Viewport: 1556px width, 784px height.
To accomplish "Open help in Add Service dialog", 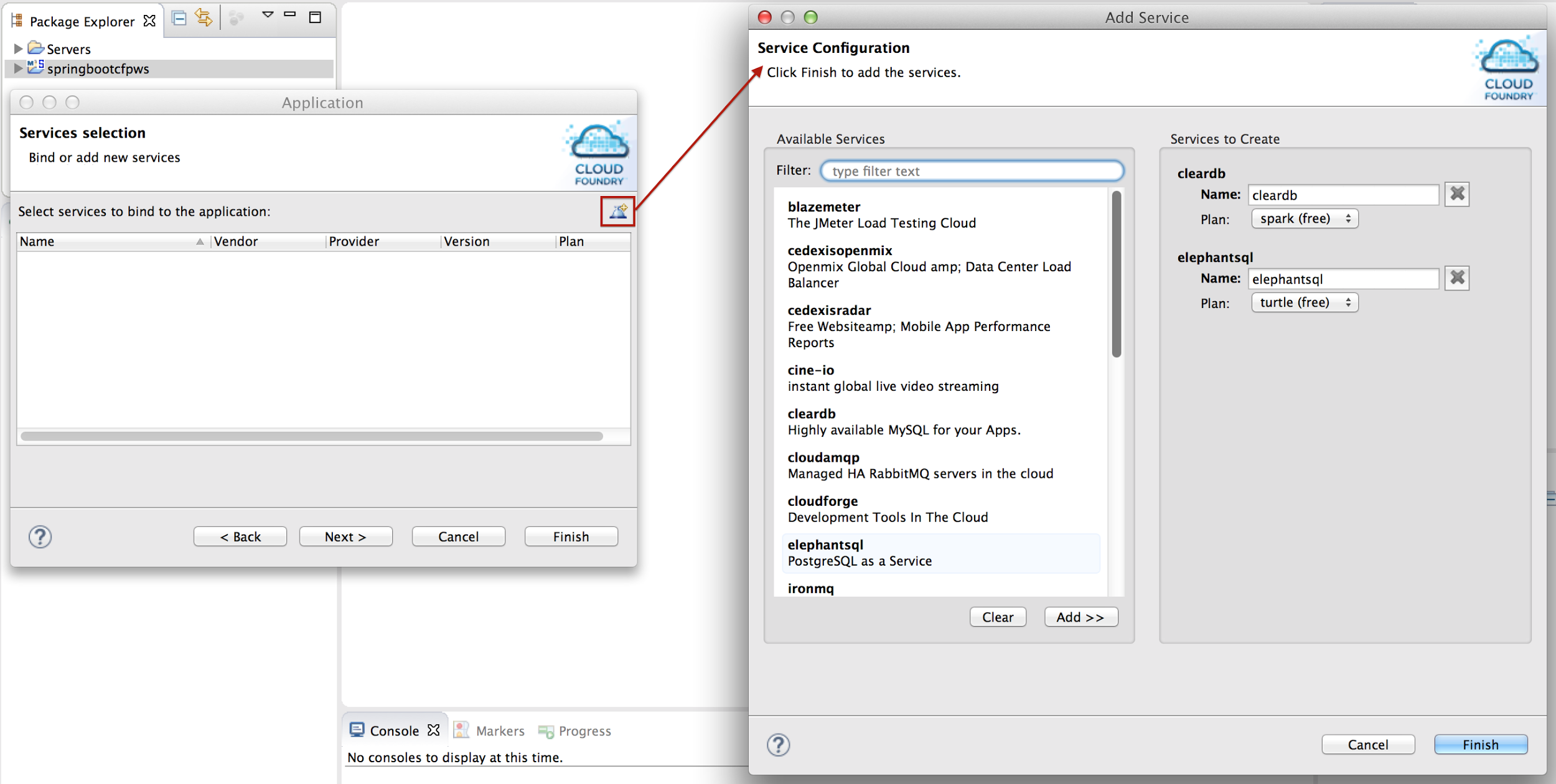I will [778, 745].
